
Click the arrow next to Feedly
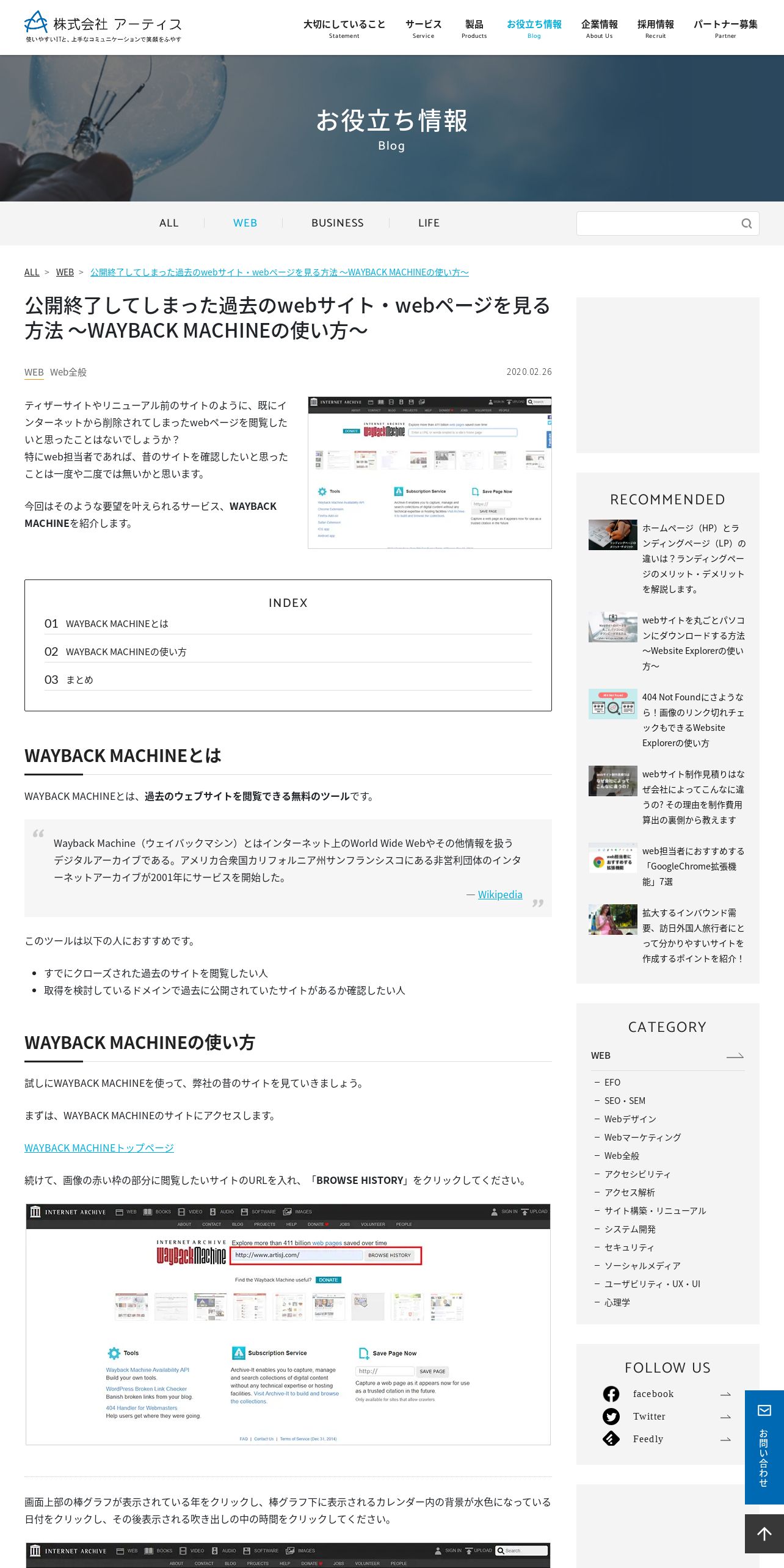pos(725,1439)
